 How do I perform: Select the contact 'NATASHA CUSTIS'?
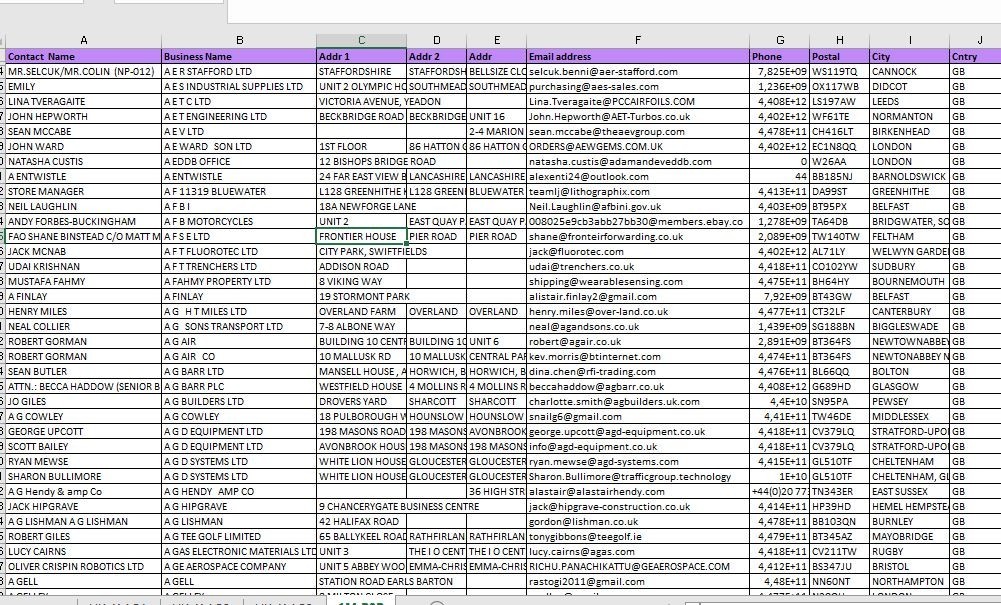[x=84, y=161]
